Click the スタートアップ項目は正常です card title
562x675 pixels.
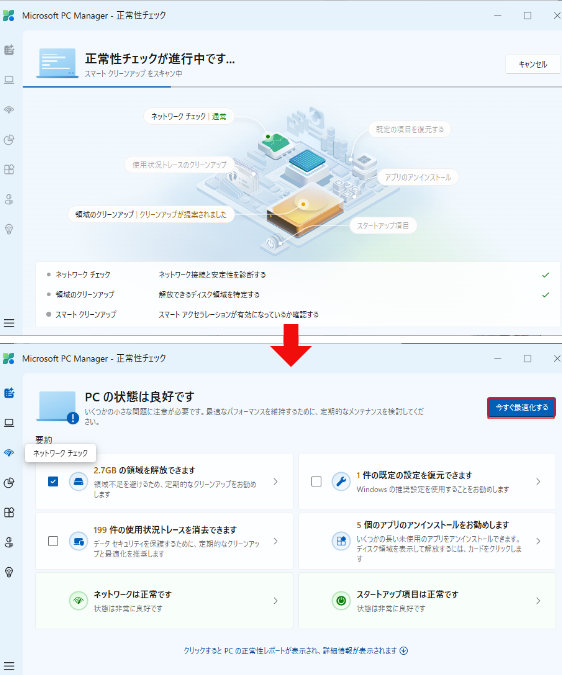pos(407,594)
